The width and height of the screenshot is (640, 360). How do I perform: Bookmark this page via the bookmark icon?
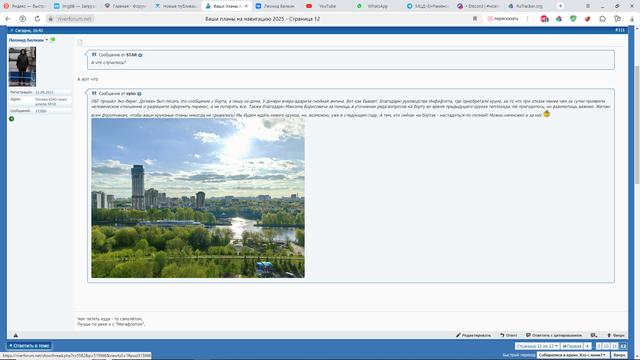click(x=475, y=19)
